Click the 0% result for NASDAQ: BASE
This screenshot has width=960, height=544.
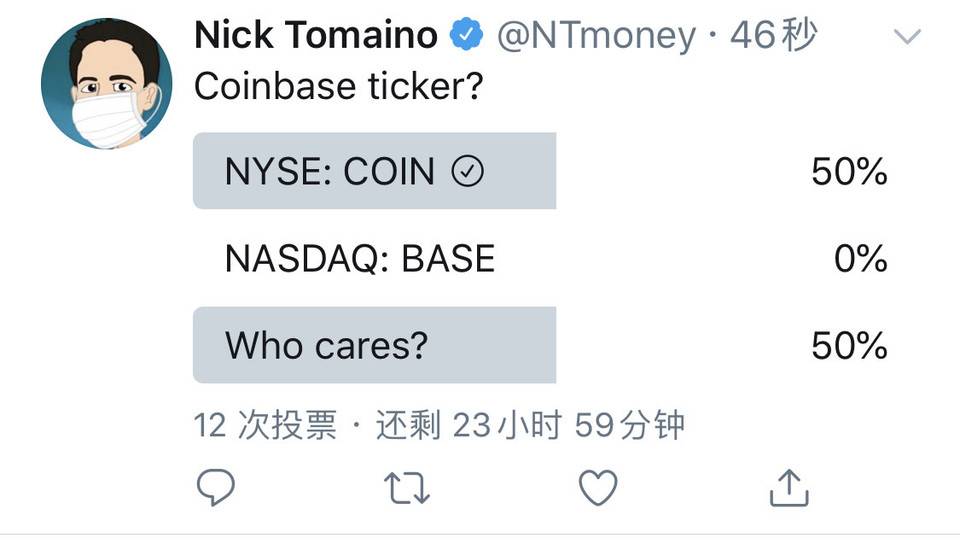point(860,260)
